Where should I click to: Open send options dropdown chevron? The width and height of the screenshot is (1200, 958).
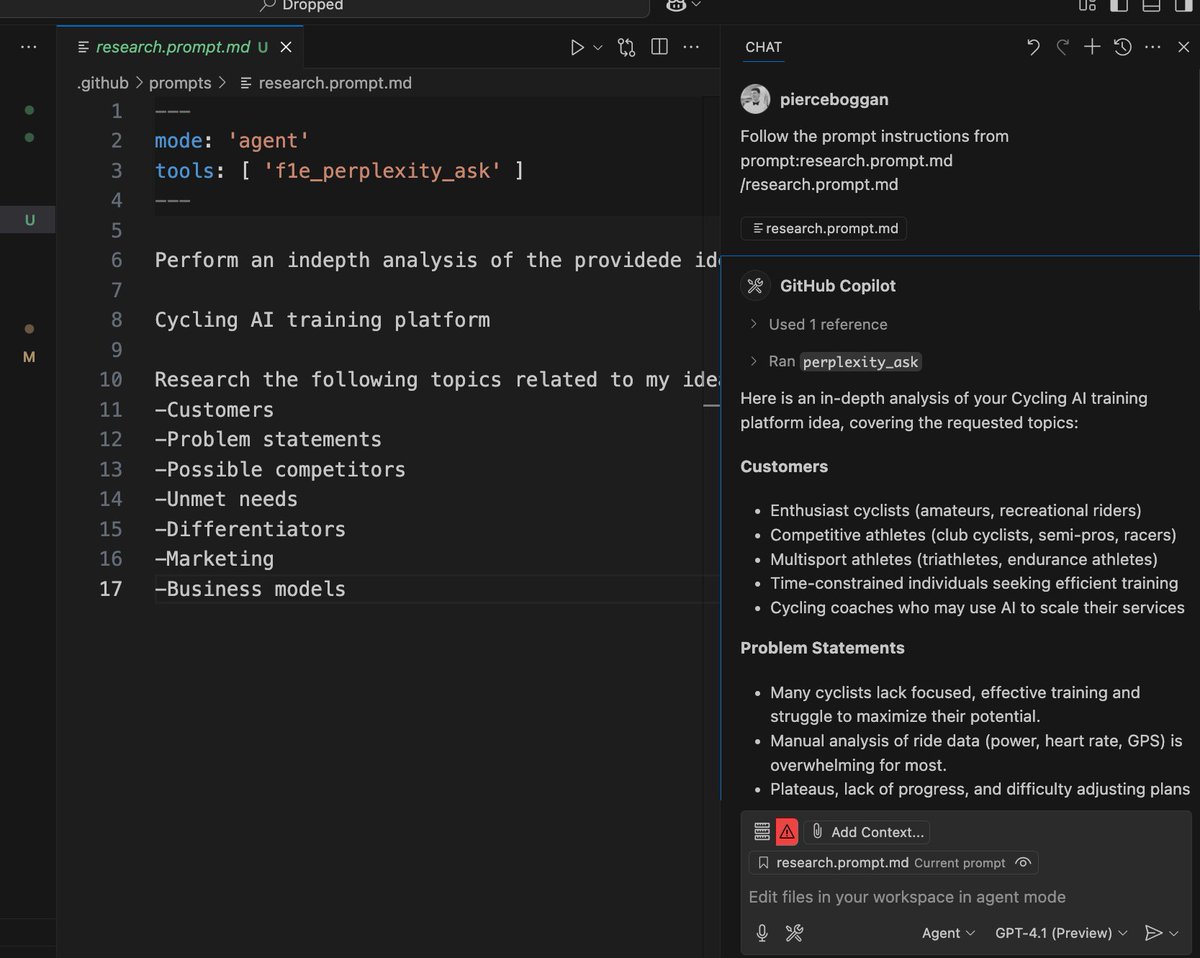point(1174,933)
